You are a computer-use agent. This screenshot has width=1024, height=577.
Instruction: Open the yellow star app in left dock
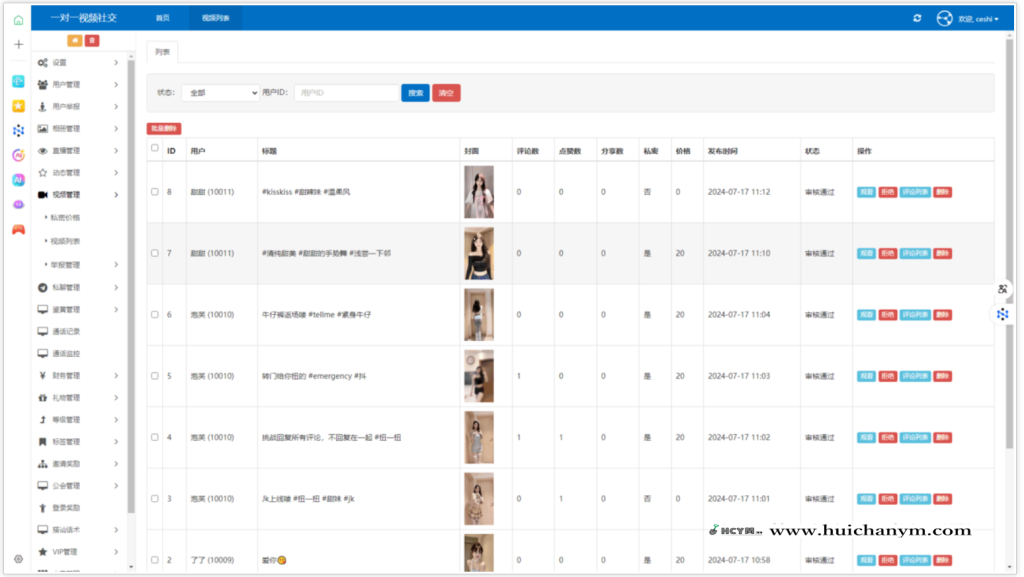click(18, 106)
